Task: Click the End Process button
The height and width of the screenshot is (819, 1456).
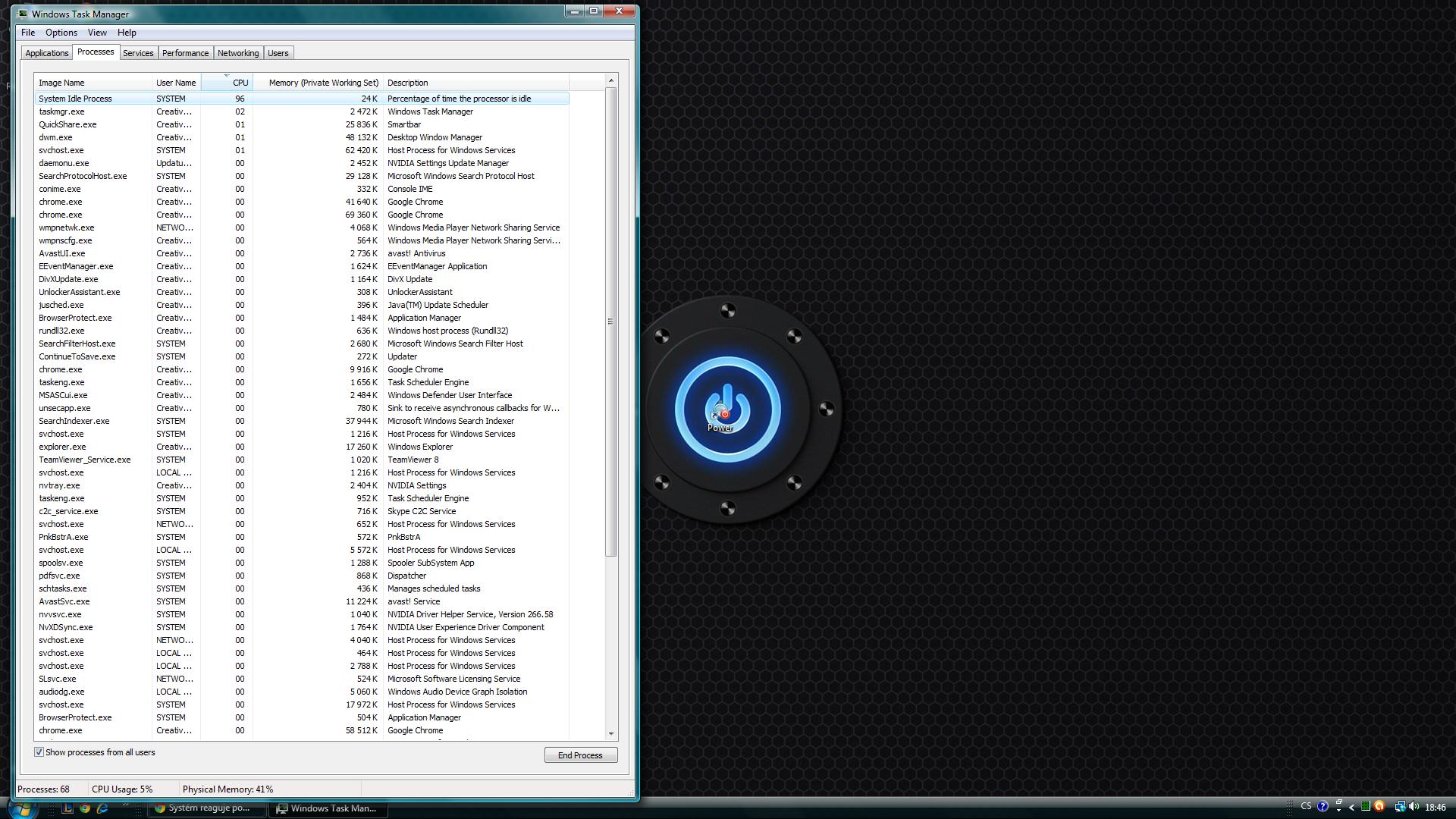Action: pos(580,755)
